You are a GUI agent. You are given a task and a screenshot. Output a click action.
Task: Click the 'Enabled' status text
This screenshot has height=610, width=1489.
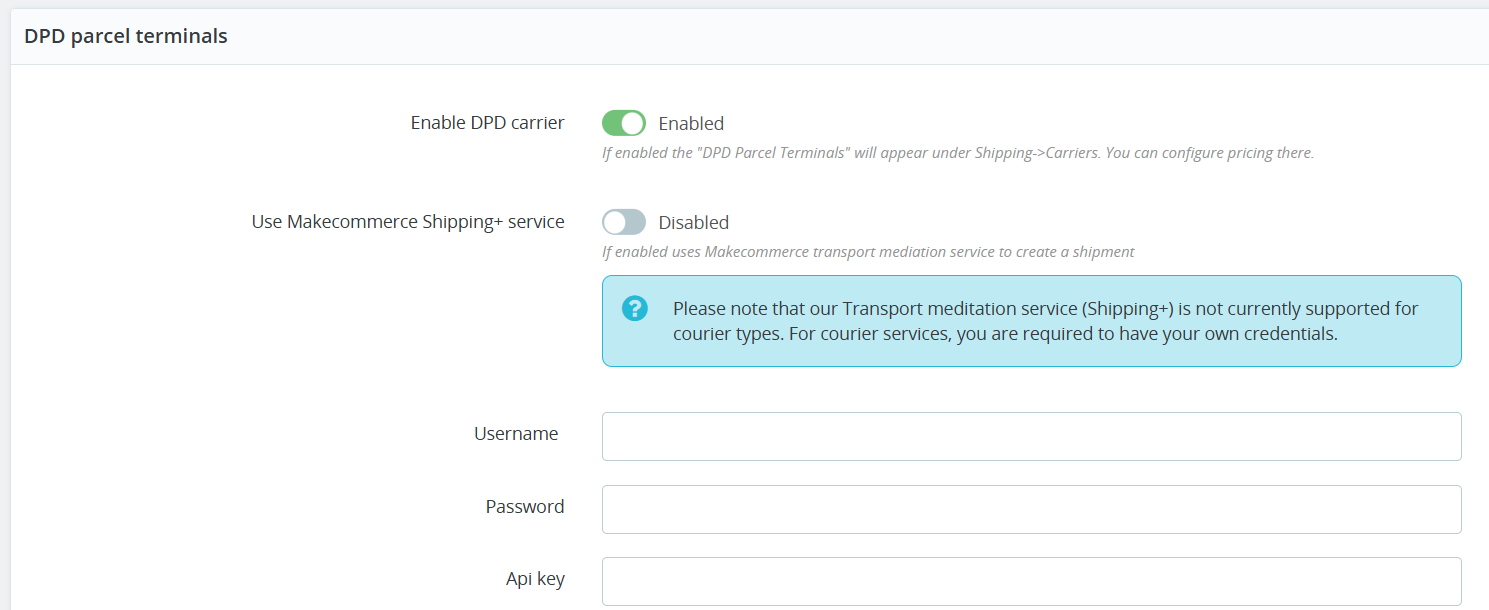(691, 123)
